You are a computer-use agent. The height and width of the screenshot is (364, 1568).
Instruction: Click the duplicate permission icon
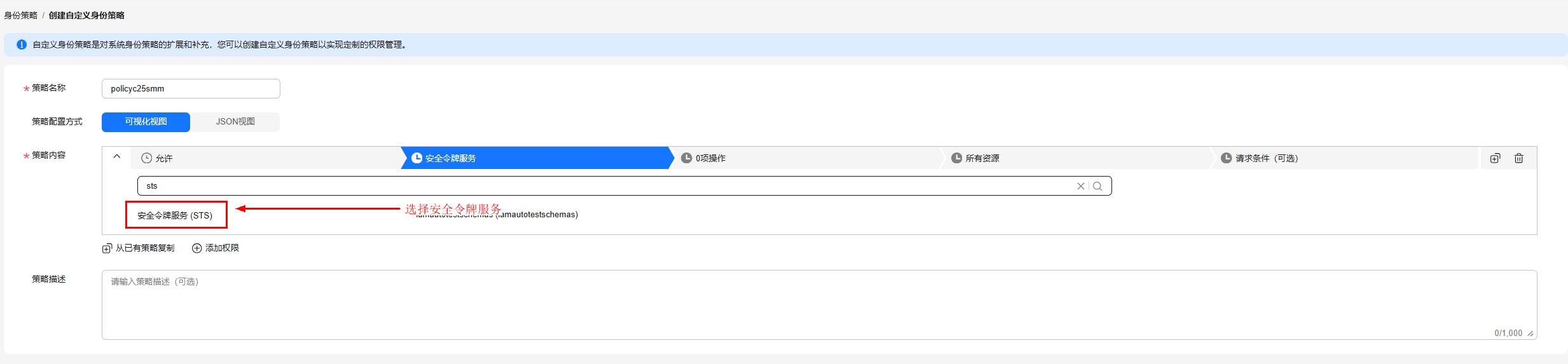1495,158
